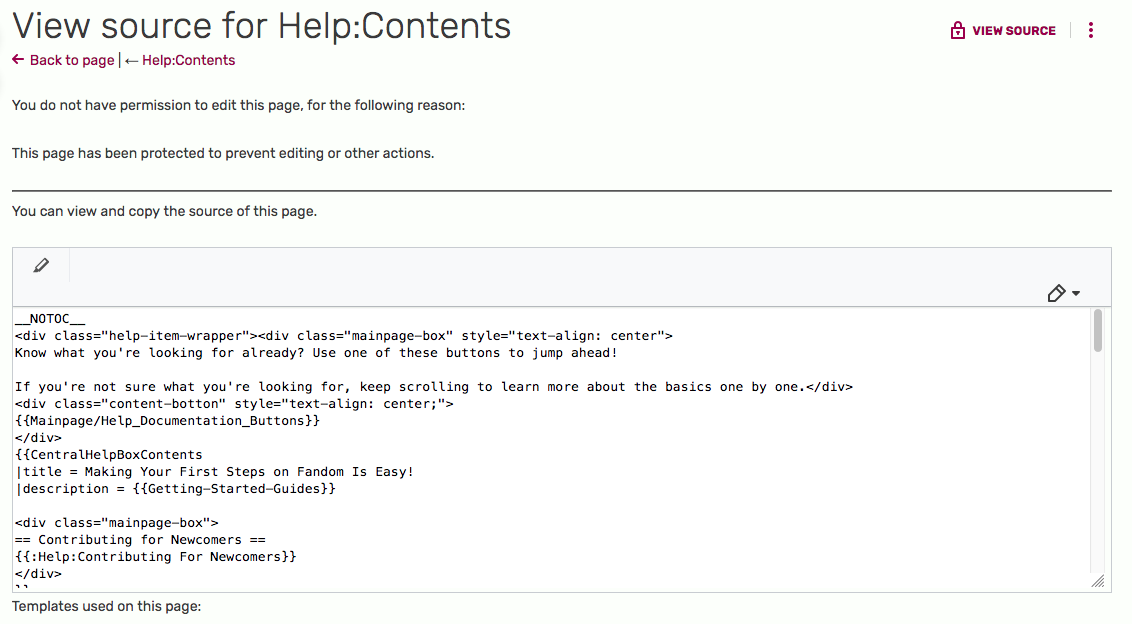This screenshot has height=624, width=1132.
Task: Click the source box vertical scrollbar thumb
Action: point(1097,331)
